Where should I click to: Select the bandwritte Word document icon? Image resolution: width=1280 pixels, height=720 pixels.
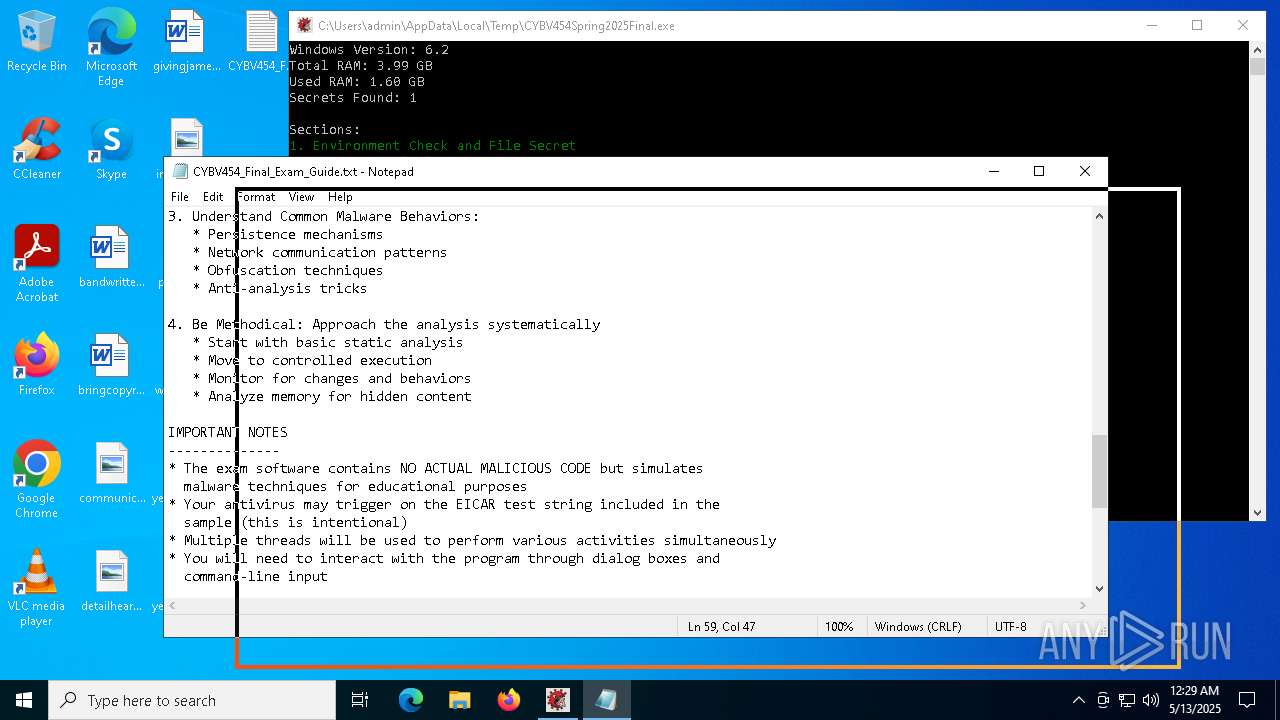(111, 258)
